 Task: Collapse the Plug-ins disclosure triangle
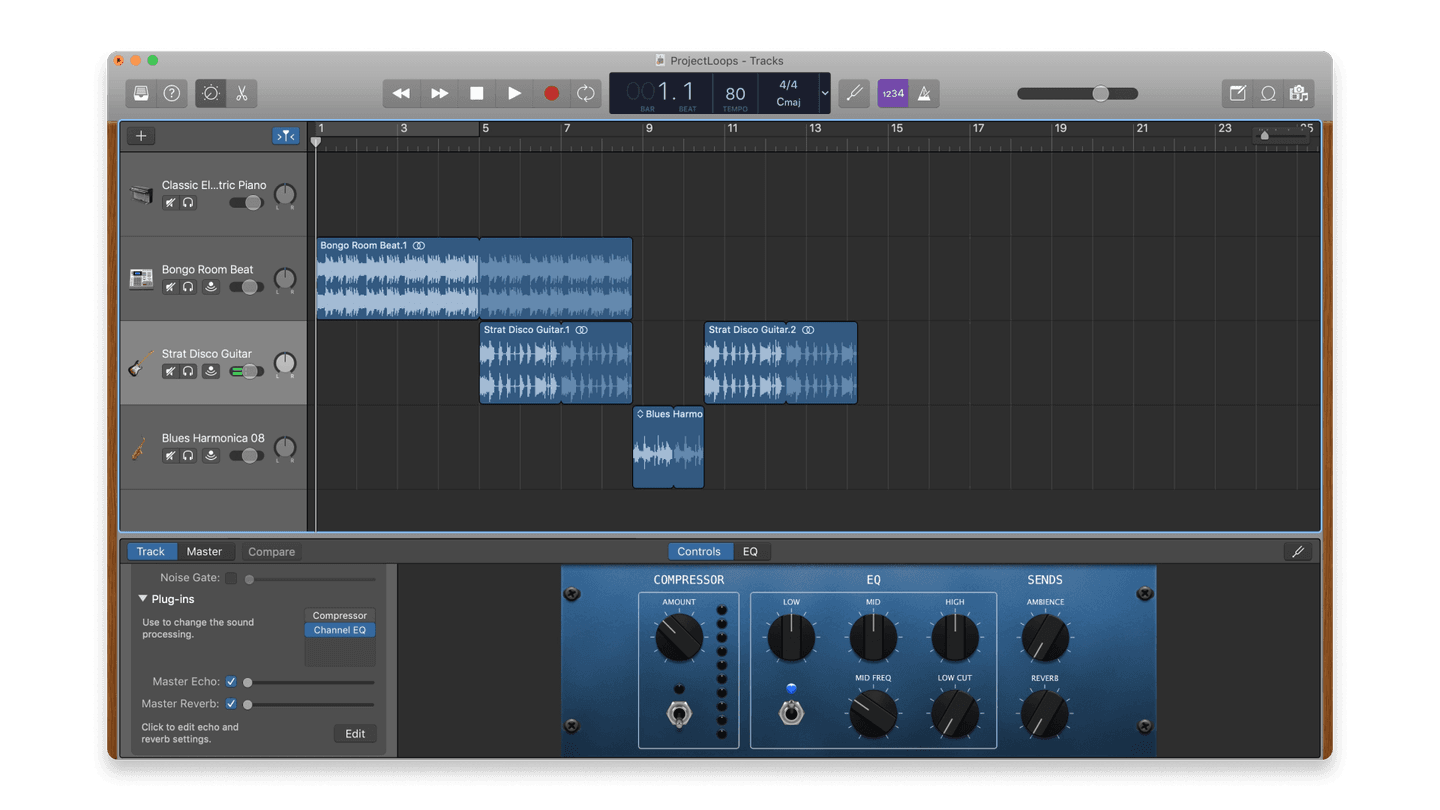point(143,598)
